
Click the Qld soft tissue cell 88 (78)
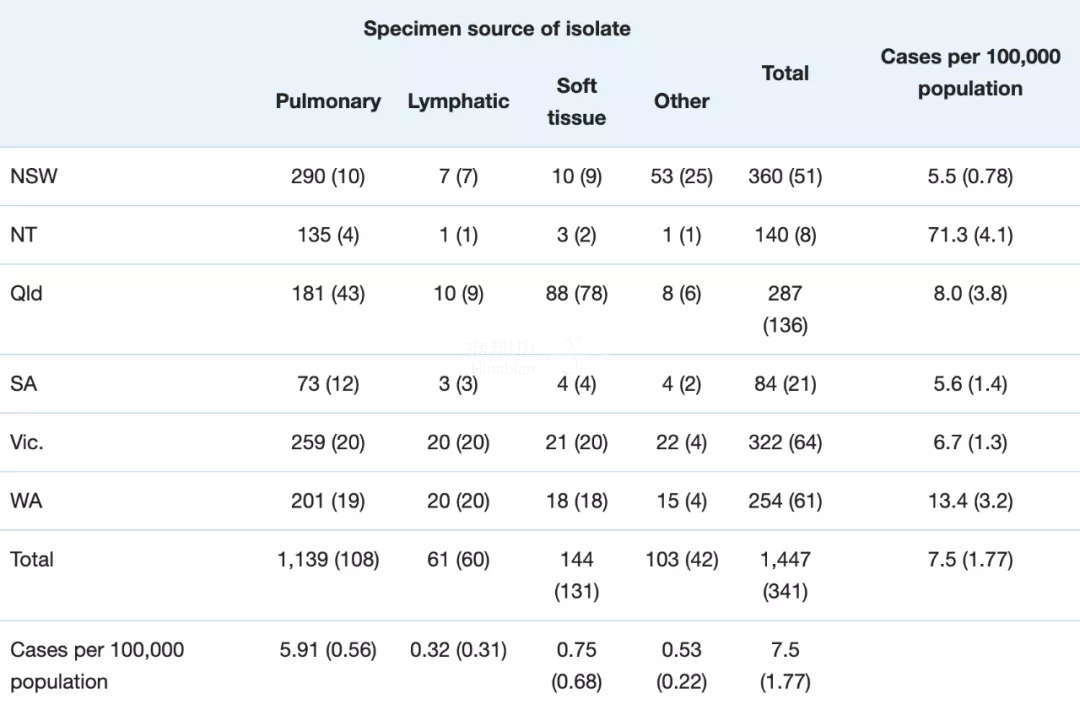576,294
